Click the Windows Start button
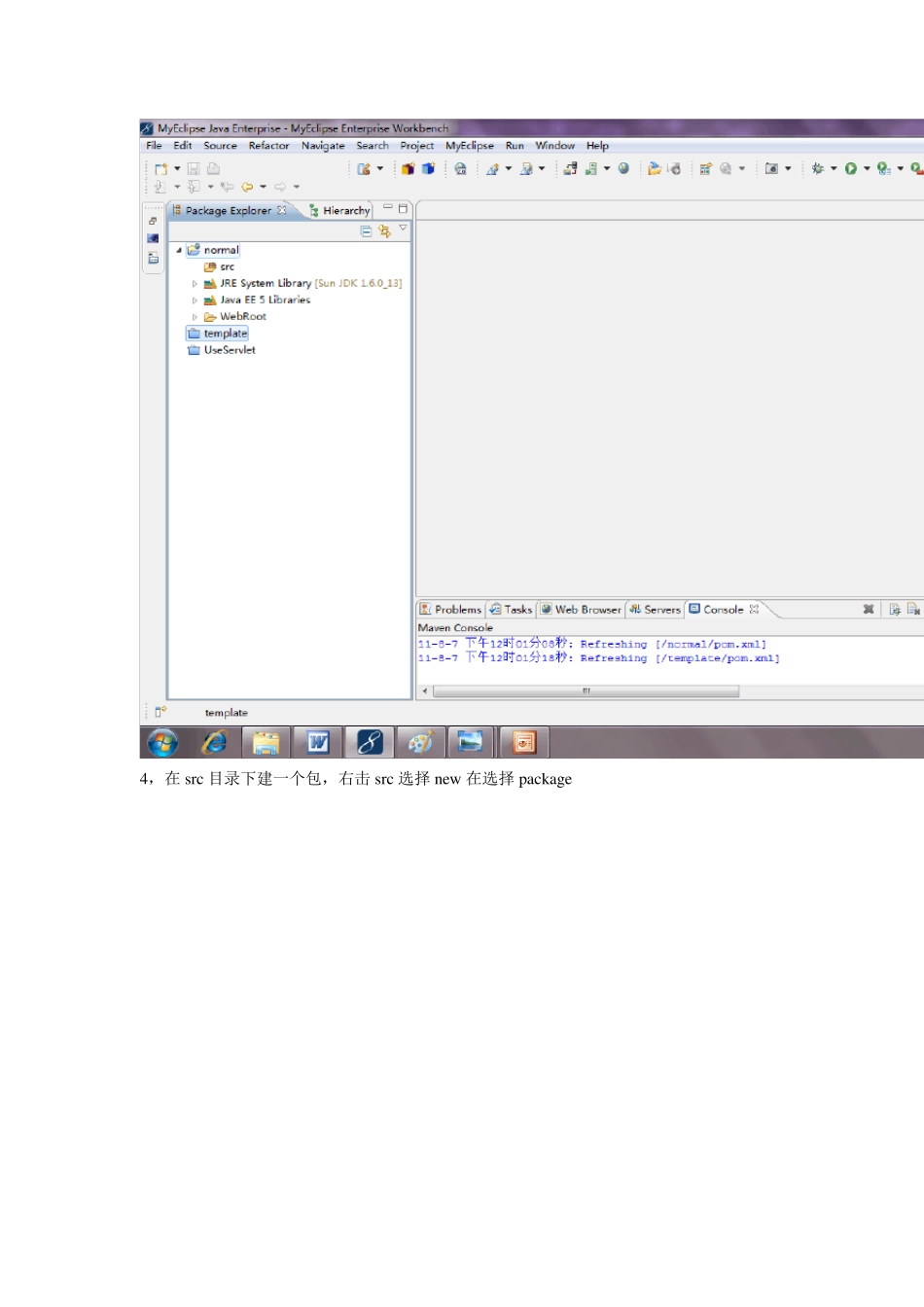Viewport: 924px width, 1307px height. [x=162, y=743]
